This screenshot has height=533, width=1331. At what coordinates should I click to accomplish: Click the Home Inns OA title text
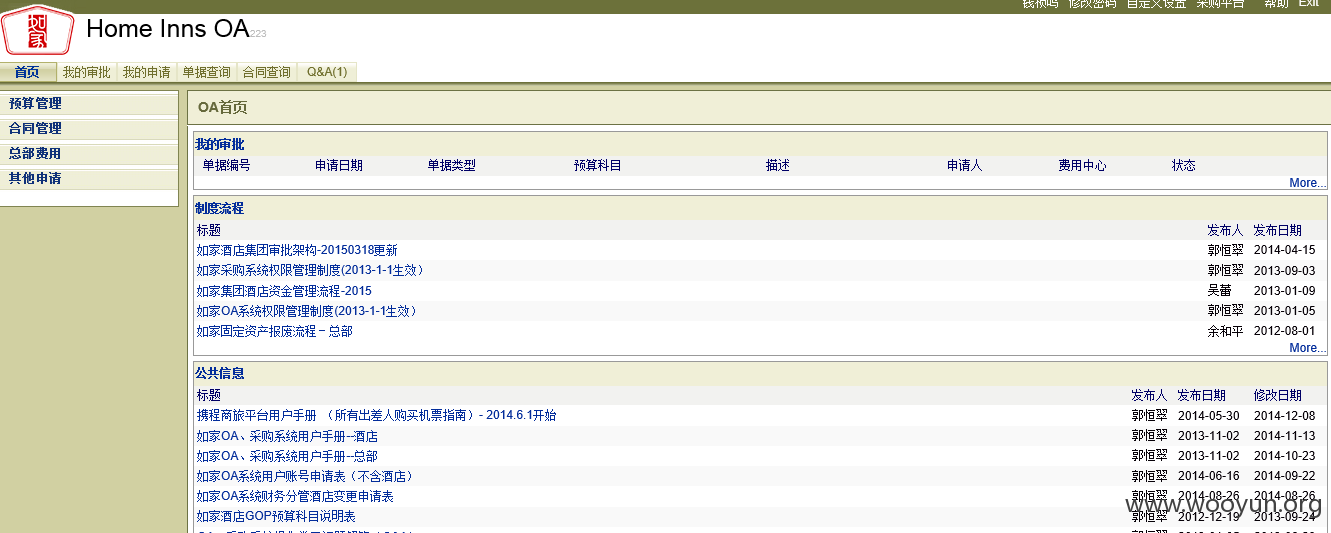point(167,29)
